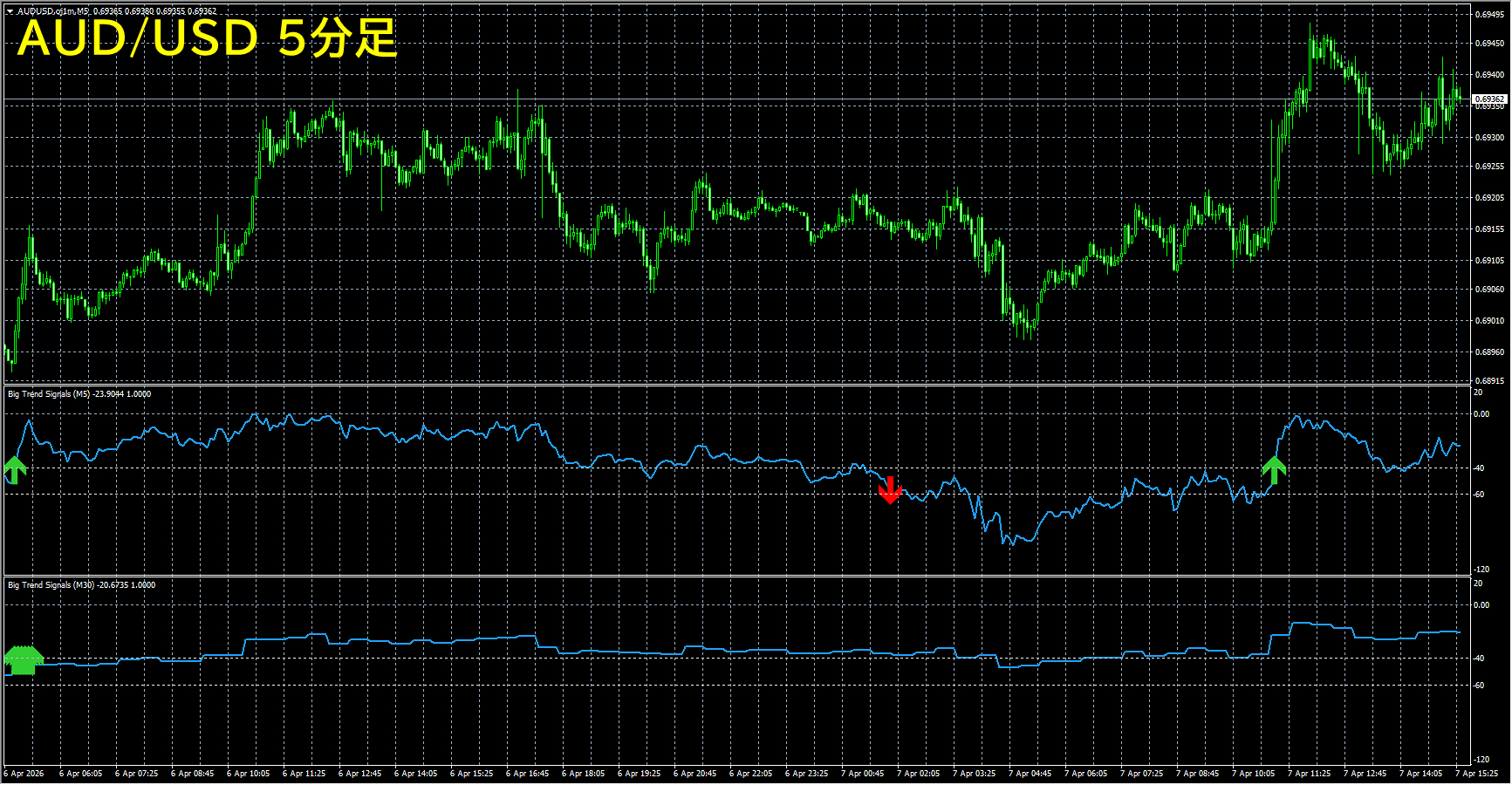Image resolution: width=1512 pixels, height=785 pixels.
Task: Click the 6 Apr 12:45 time label
Action: [359, 774]
